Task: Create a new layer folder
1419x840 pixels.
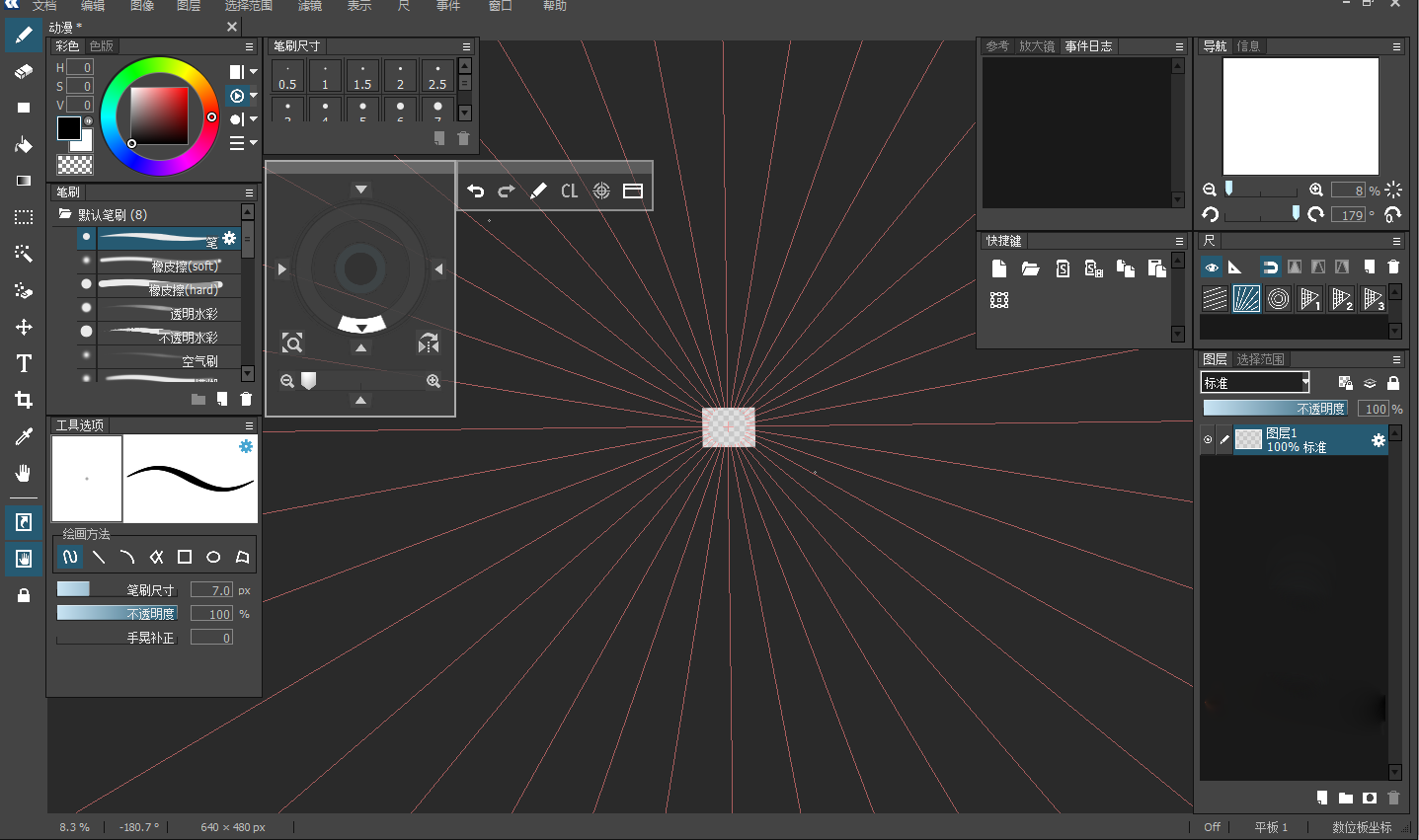Action: 1346,798
